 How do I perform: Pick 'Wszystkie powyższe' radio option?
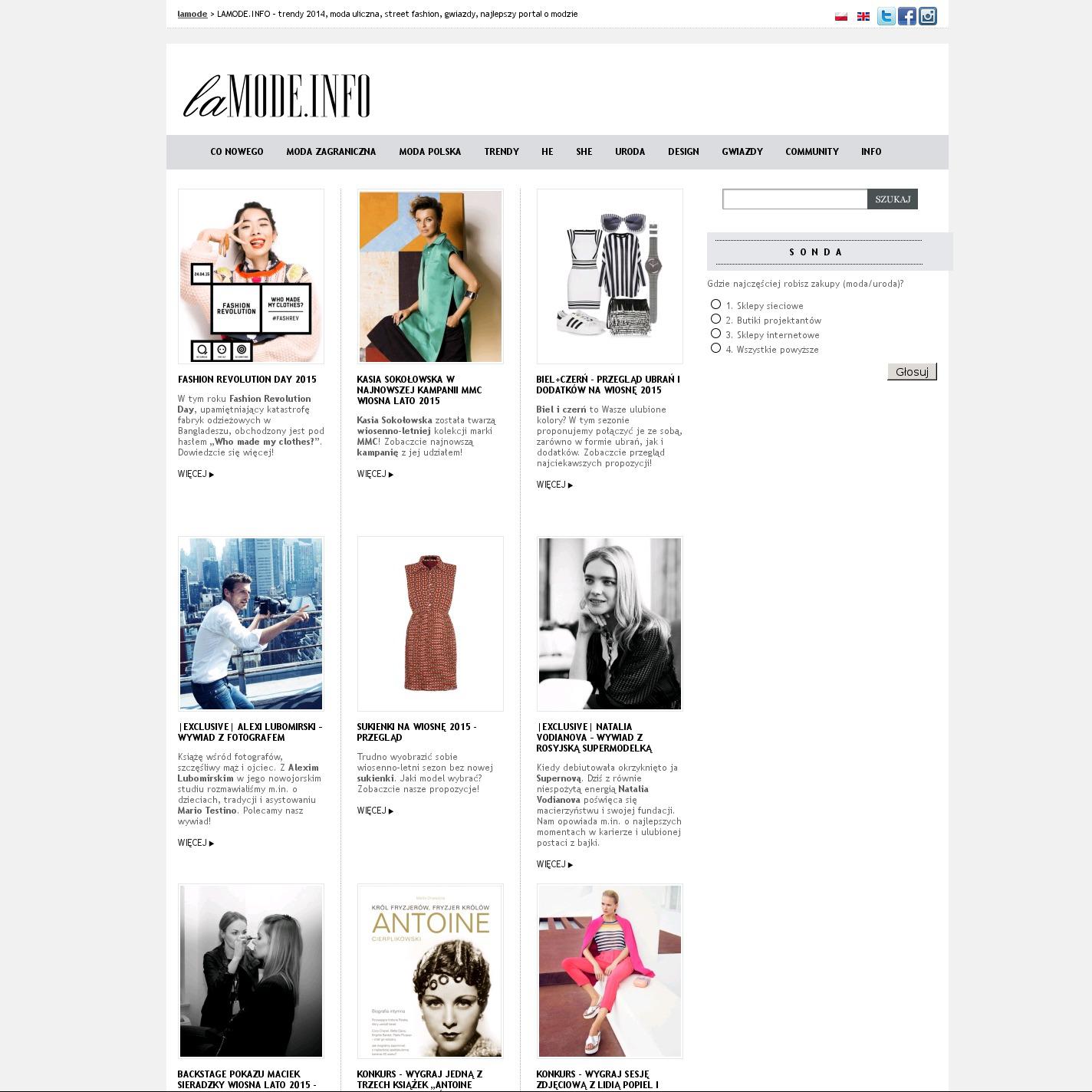tap(715, 348)
